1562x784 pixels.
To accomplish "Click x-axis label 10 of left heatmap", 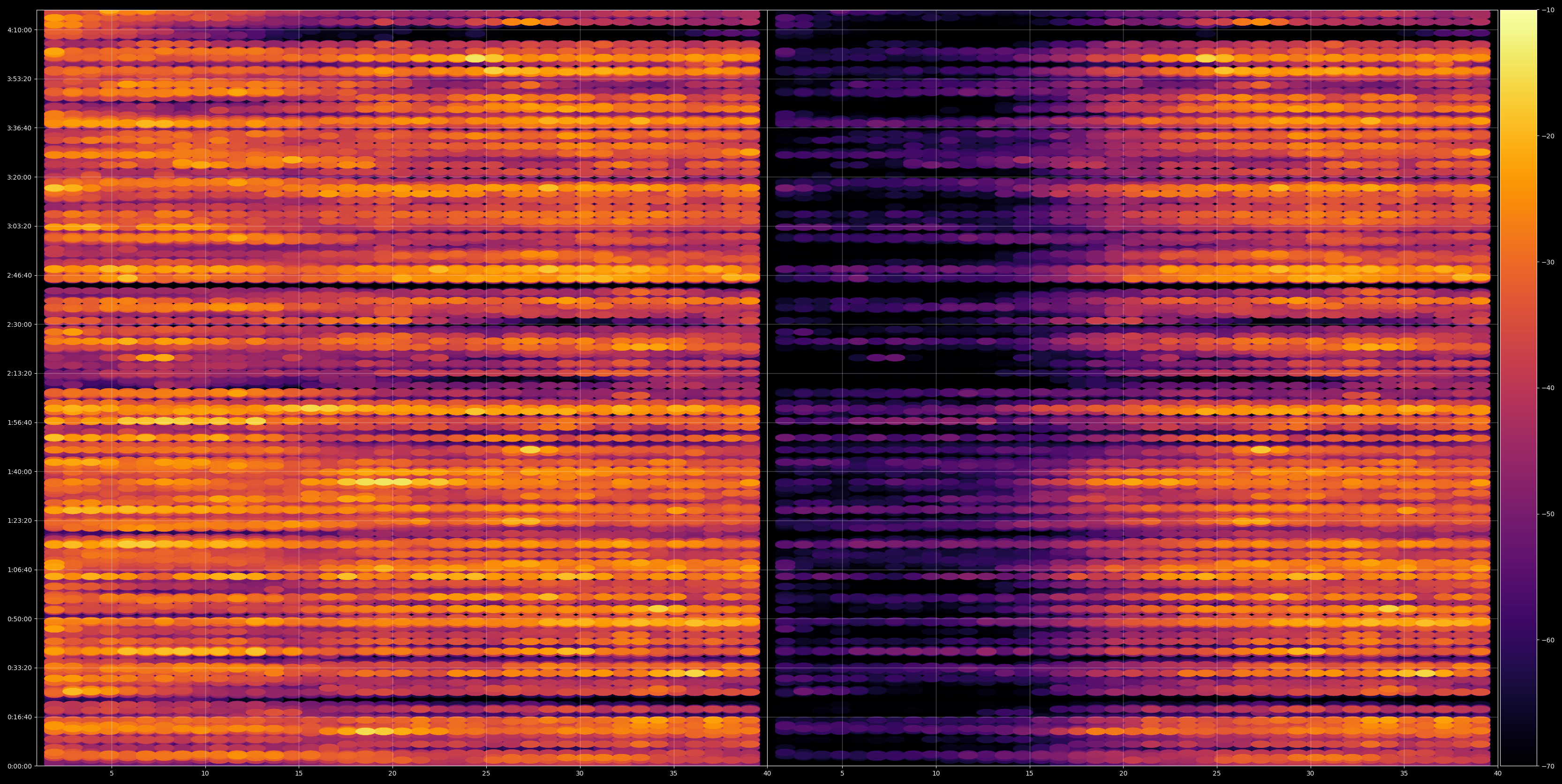I will click(205, 774).
